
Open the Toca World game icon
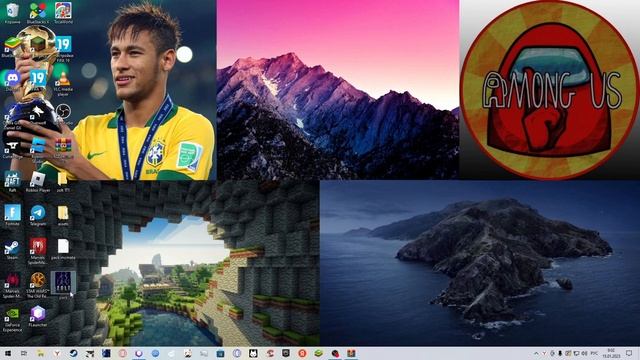coord(63,11)
